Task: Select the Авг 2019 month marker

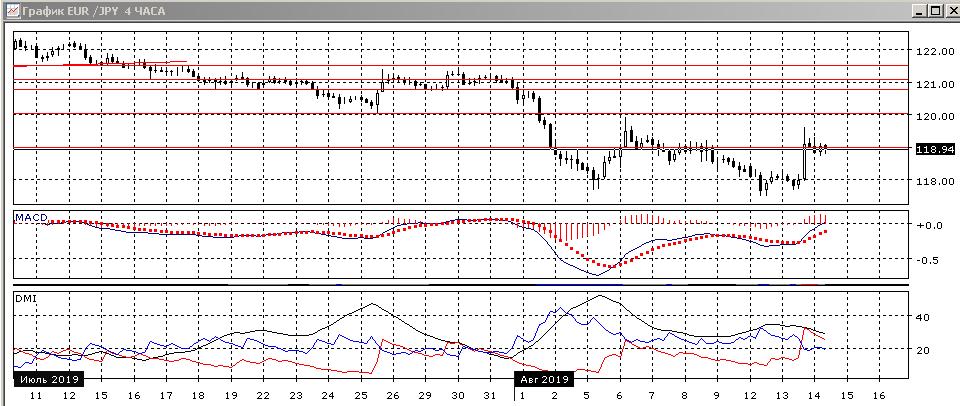Action: point(544,380)
